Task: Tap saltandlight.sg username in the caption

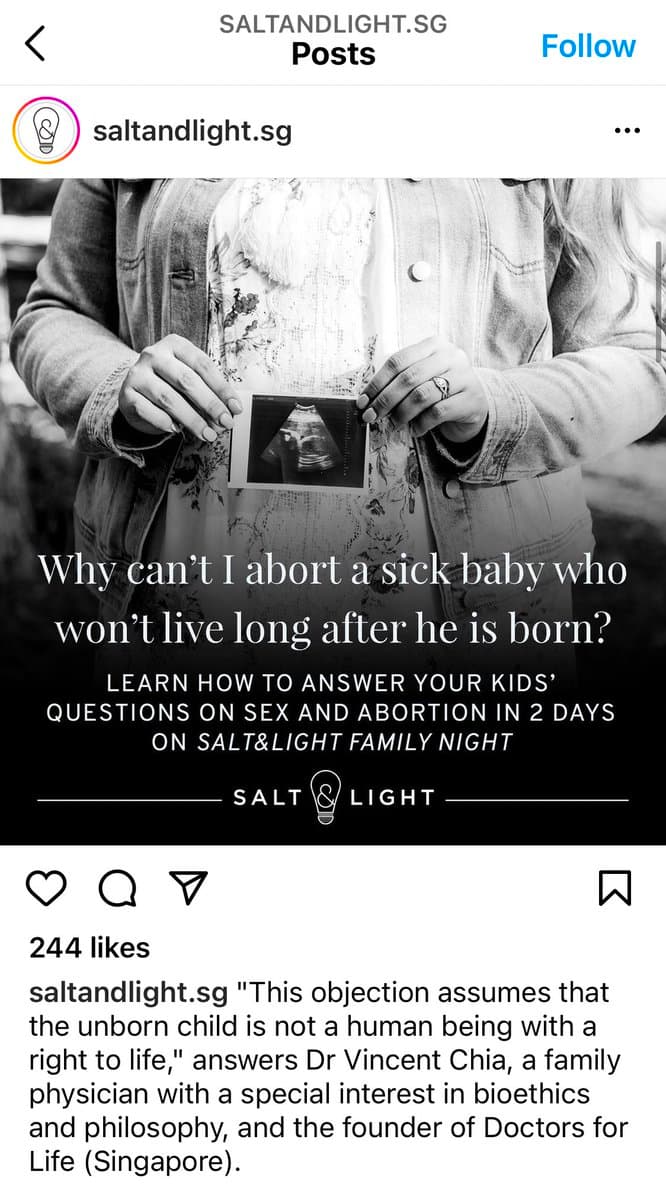Action: [x=129, y=994]
